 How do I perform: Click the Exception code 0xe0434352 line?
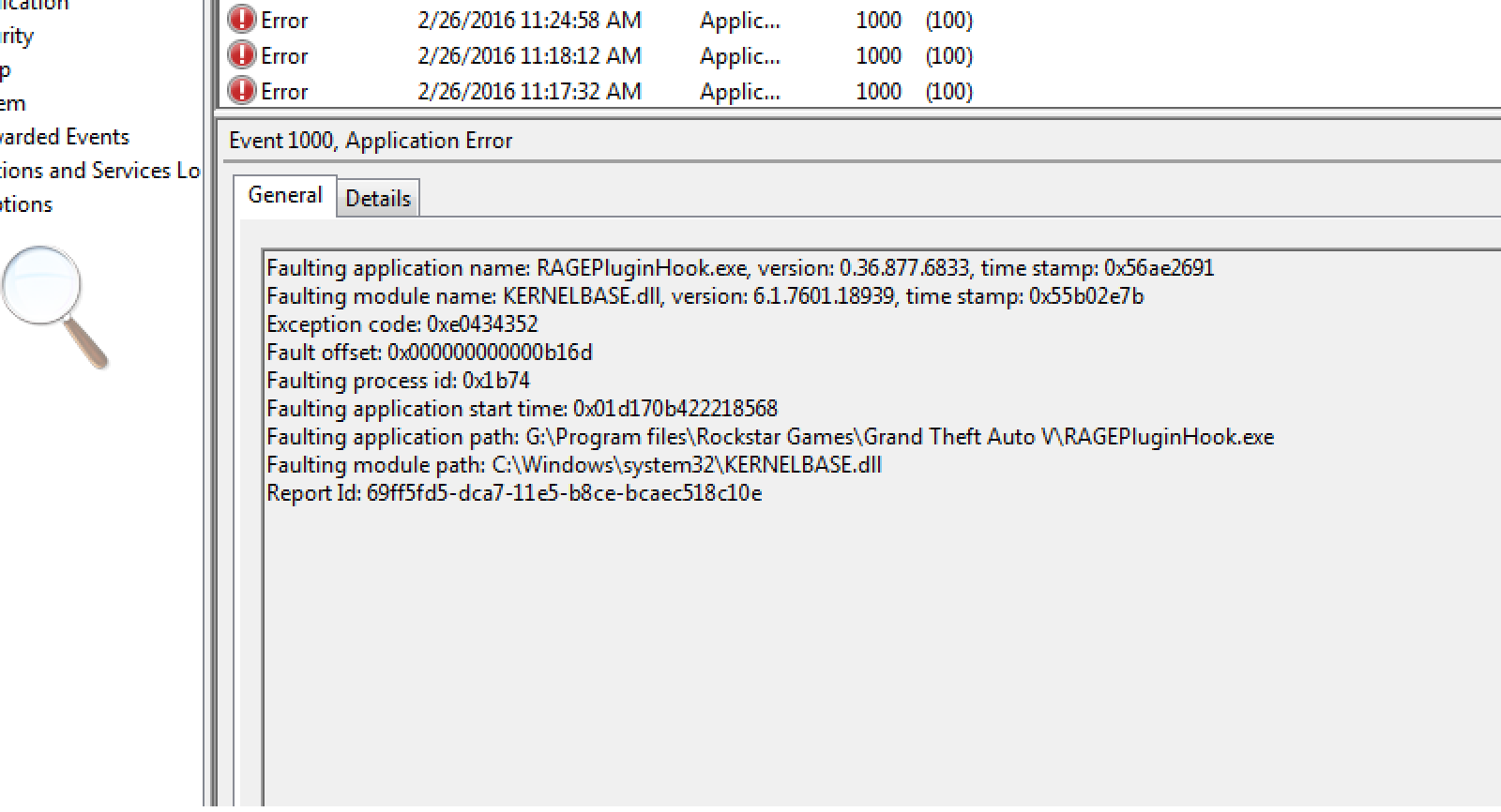coord(402,324)
